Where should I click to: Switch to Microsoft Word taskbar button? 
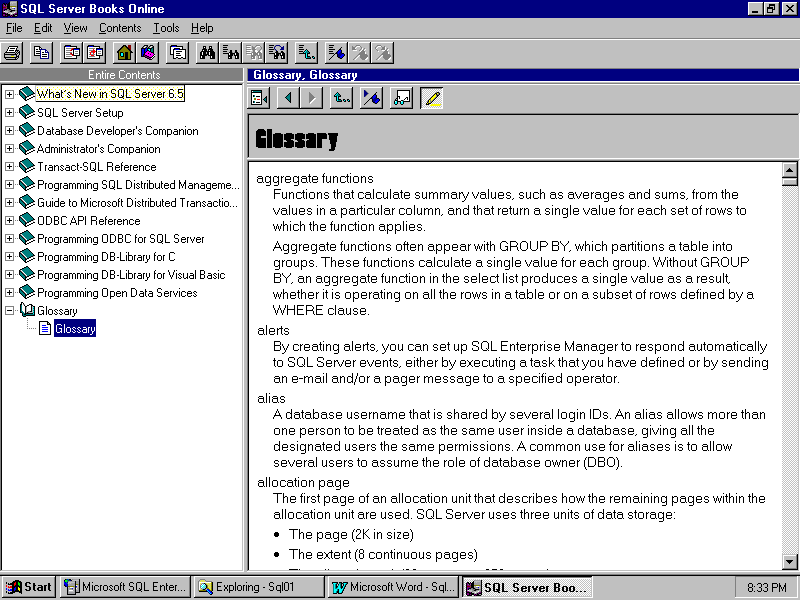pos(393,587)
